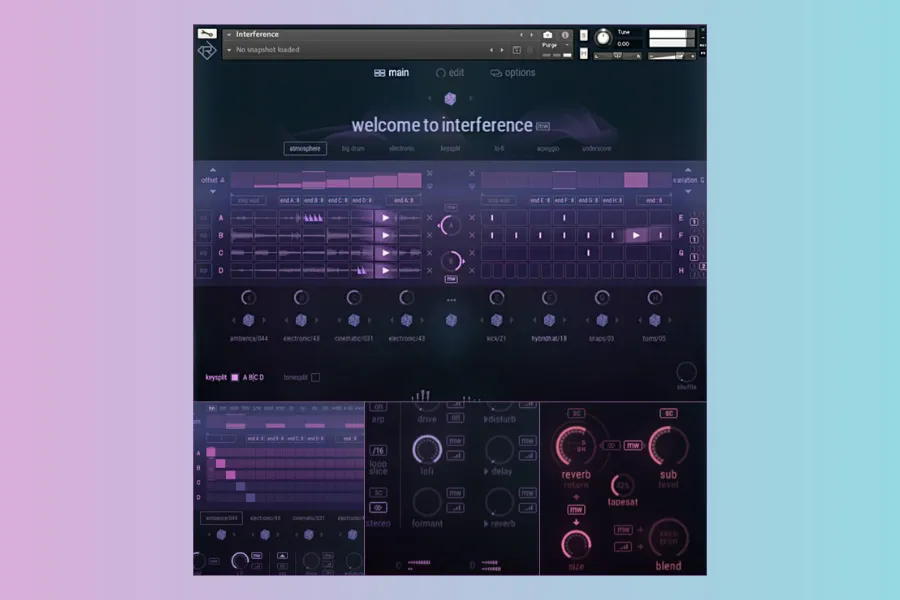Open the snapshot dropdown showing No snapshot loaded
This screenshot has width=900, height=600.
(229, 50)
